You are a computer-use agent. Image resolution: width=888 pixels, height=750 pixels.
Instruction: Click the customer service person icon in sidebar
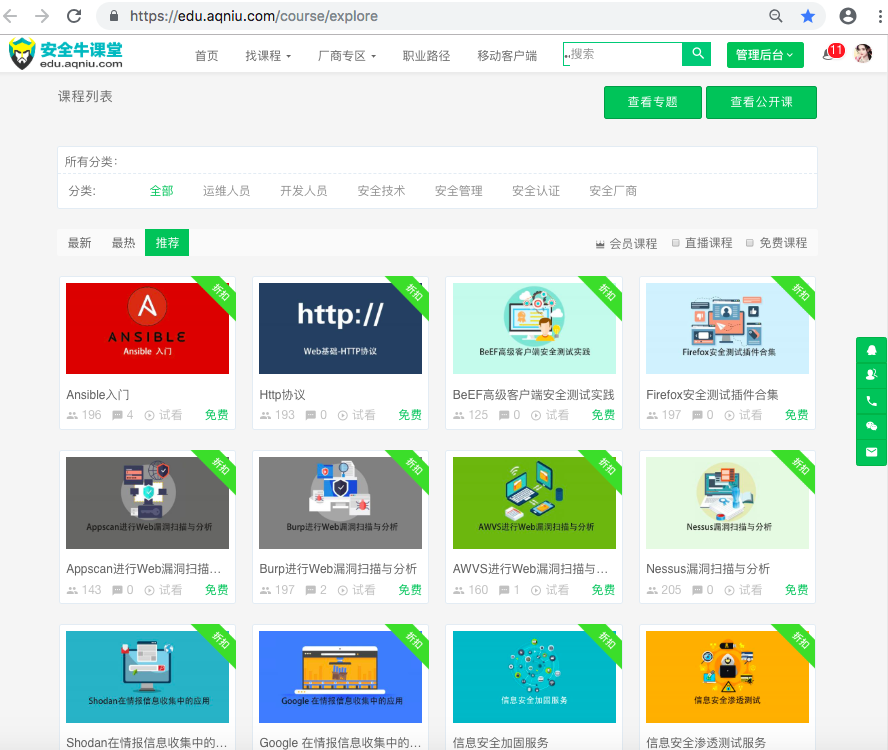[872, 375]
